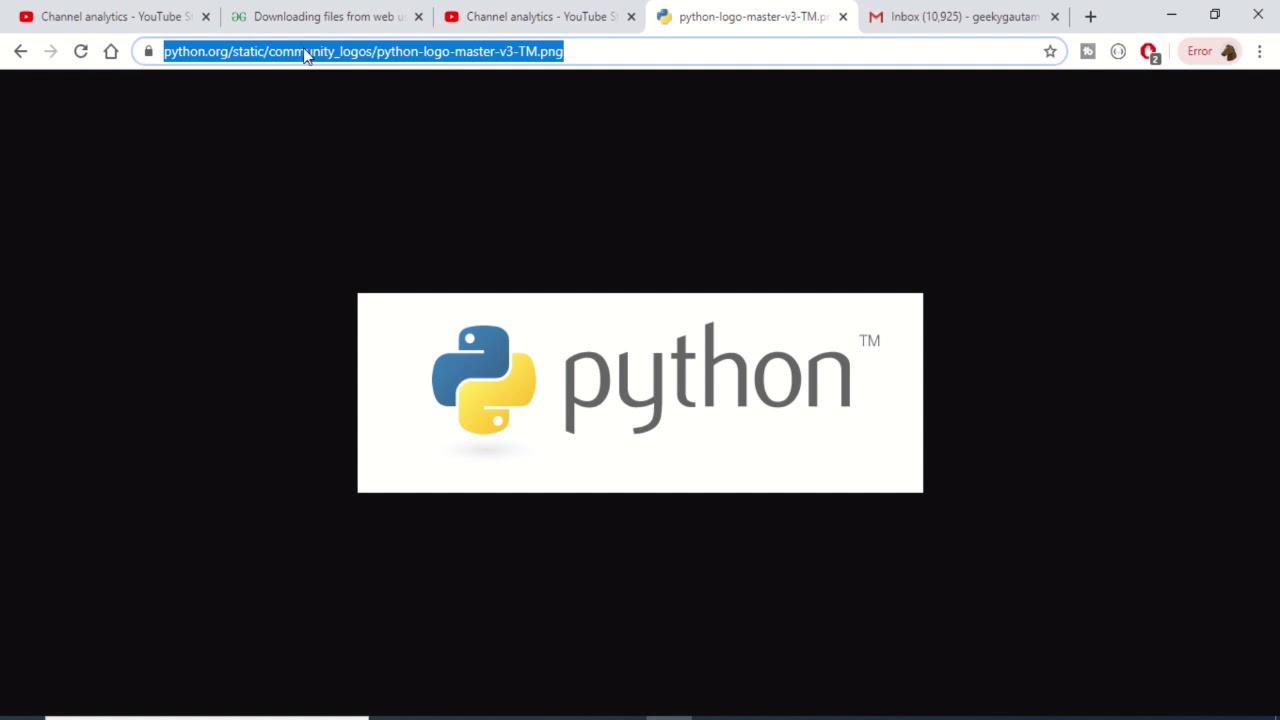Bookmark this page with the star

1050,51
